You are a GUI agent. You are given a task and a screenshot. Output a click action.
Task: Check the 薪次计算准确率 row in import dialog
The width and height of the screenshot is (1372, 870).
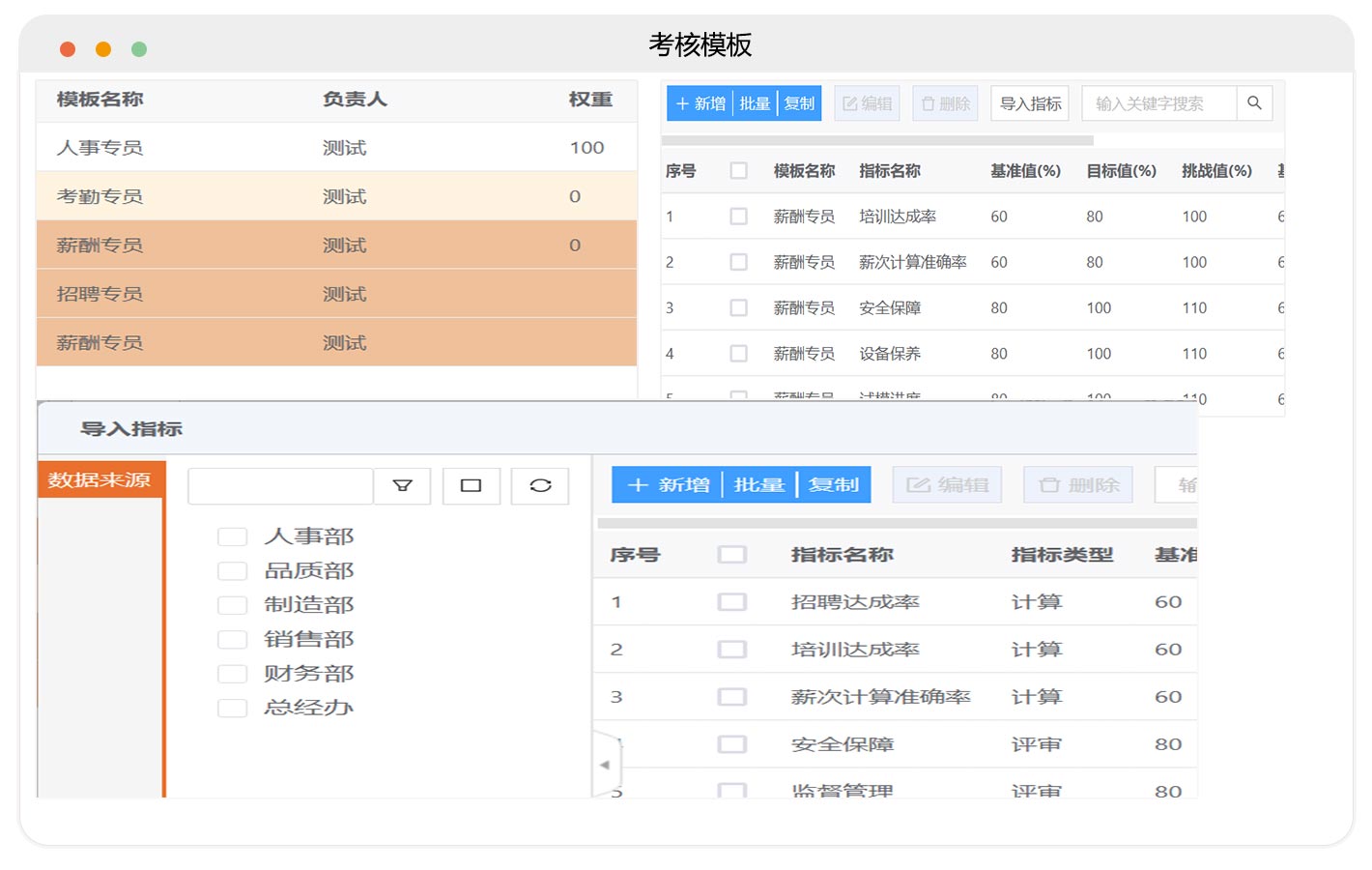point(732,697)
